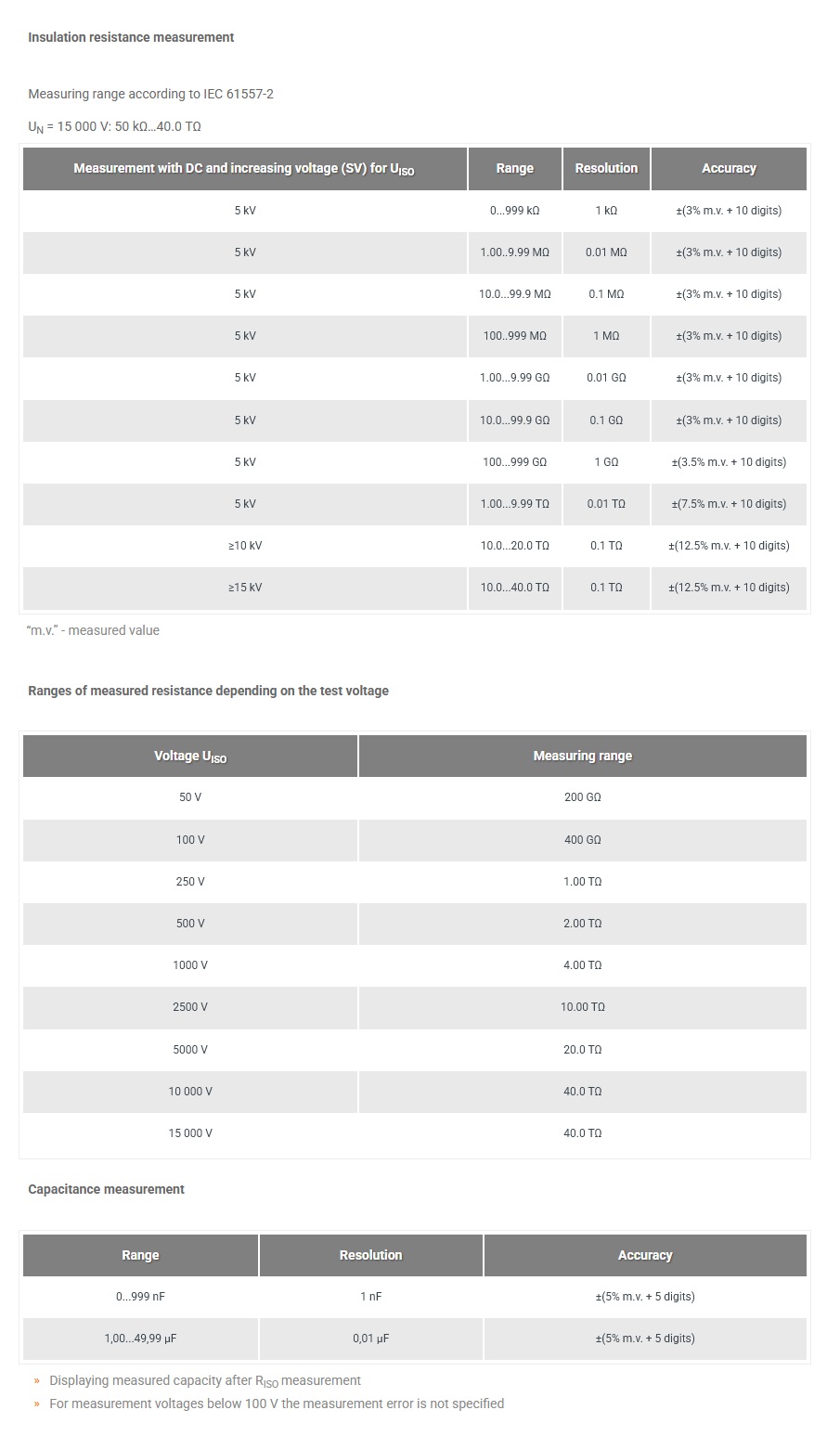The width and height of the screenshot is (840, 1449).
Task: Click the 0...999 nF capacitance range cell
Action: 140,1297
